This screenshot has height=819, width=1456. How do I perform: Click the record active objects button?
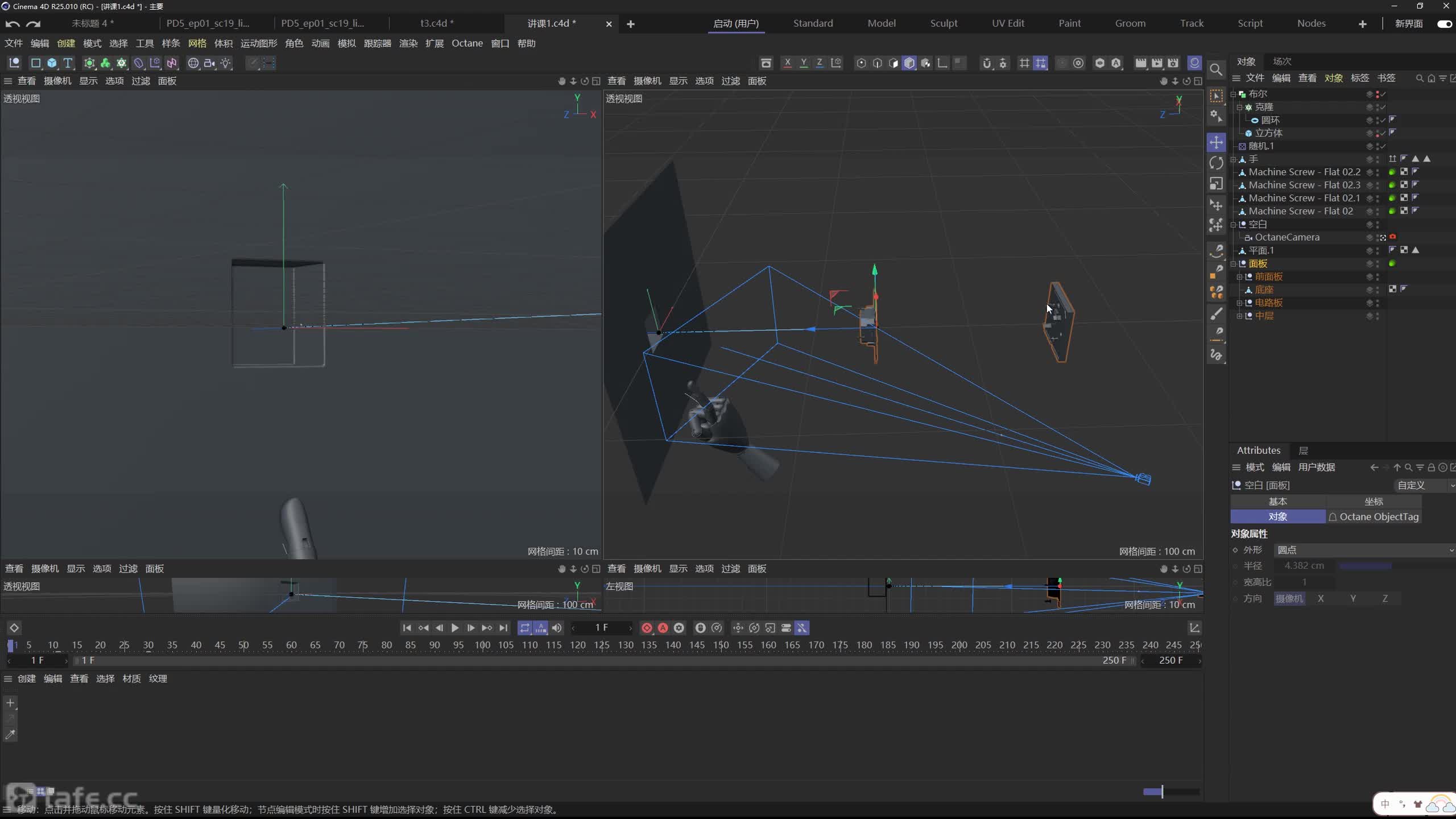[x=647, y=628]
